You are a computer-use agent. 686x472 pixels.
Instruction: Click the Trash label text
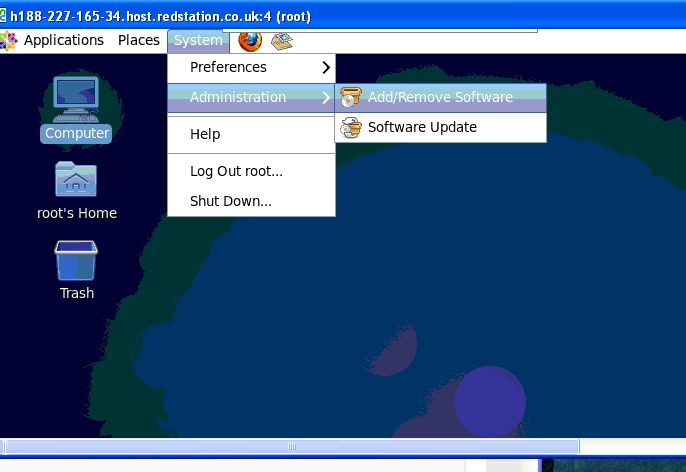pos(77,293)
